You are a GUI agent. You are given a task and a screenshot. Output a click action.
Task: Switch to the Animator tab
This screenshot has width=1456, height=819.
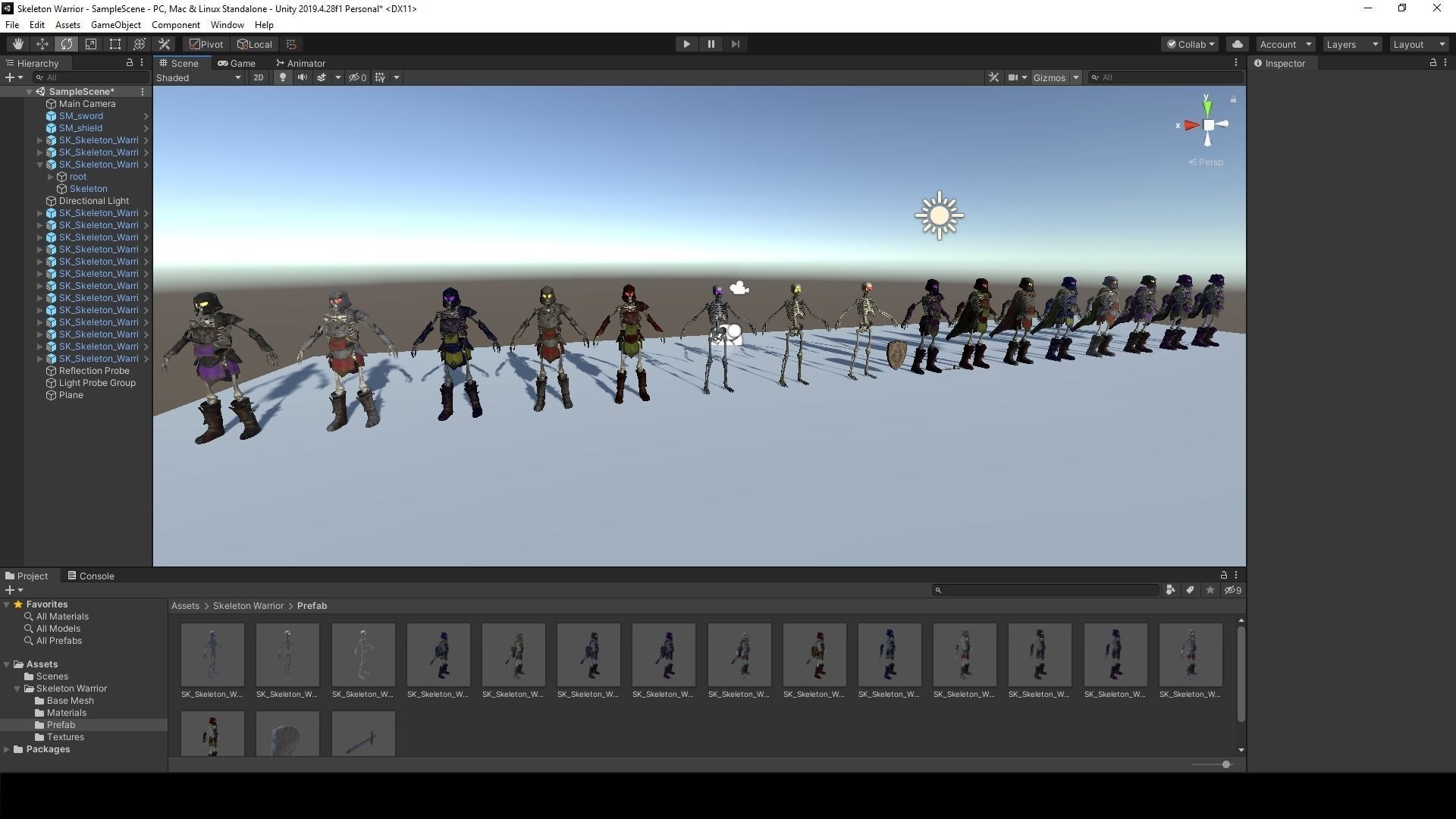(x=300, y=64)
